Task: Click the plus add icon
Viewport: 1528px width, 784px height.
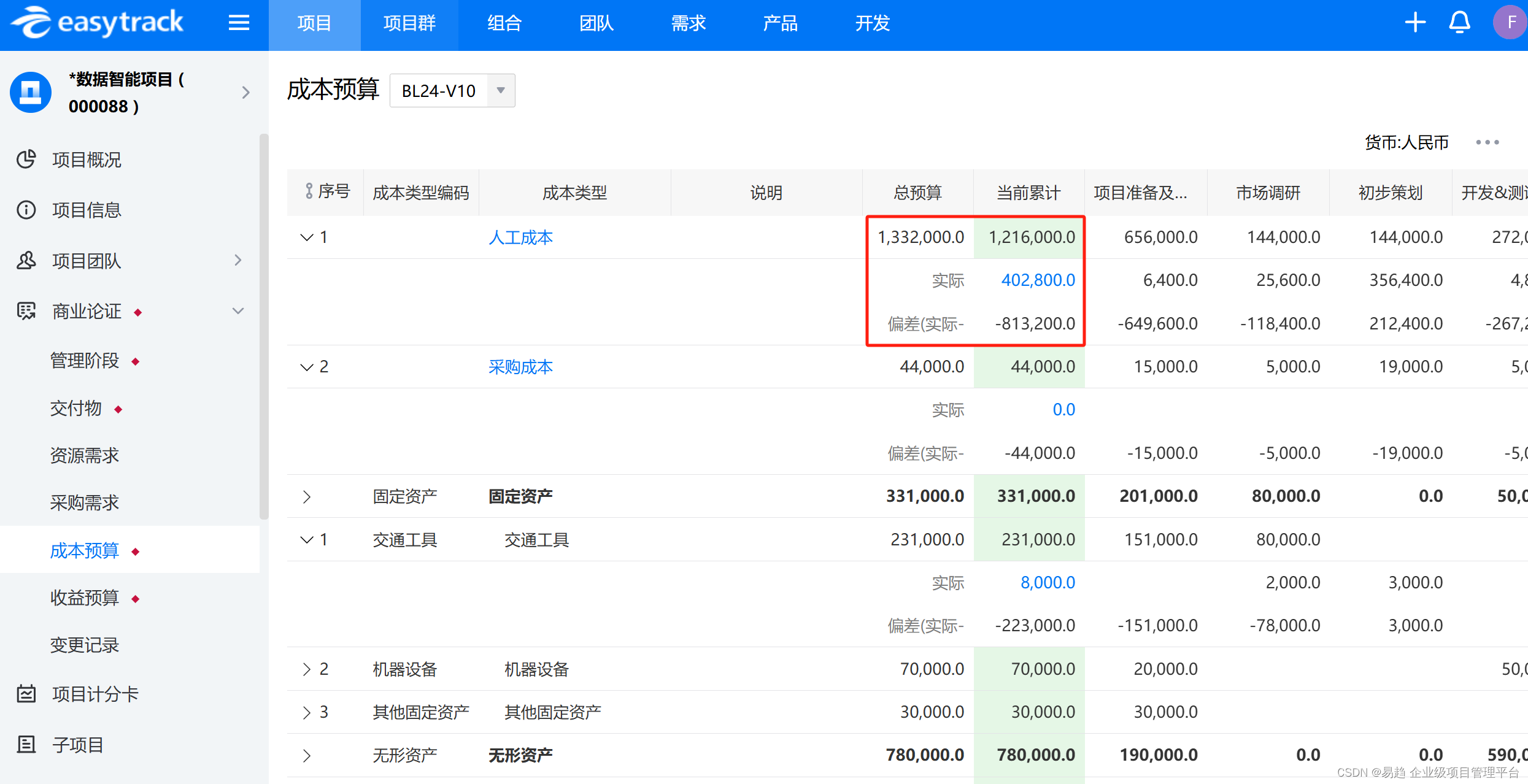Action: click(1415, 23)
